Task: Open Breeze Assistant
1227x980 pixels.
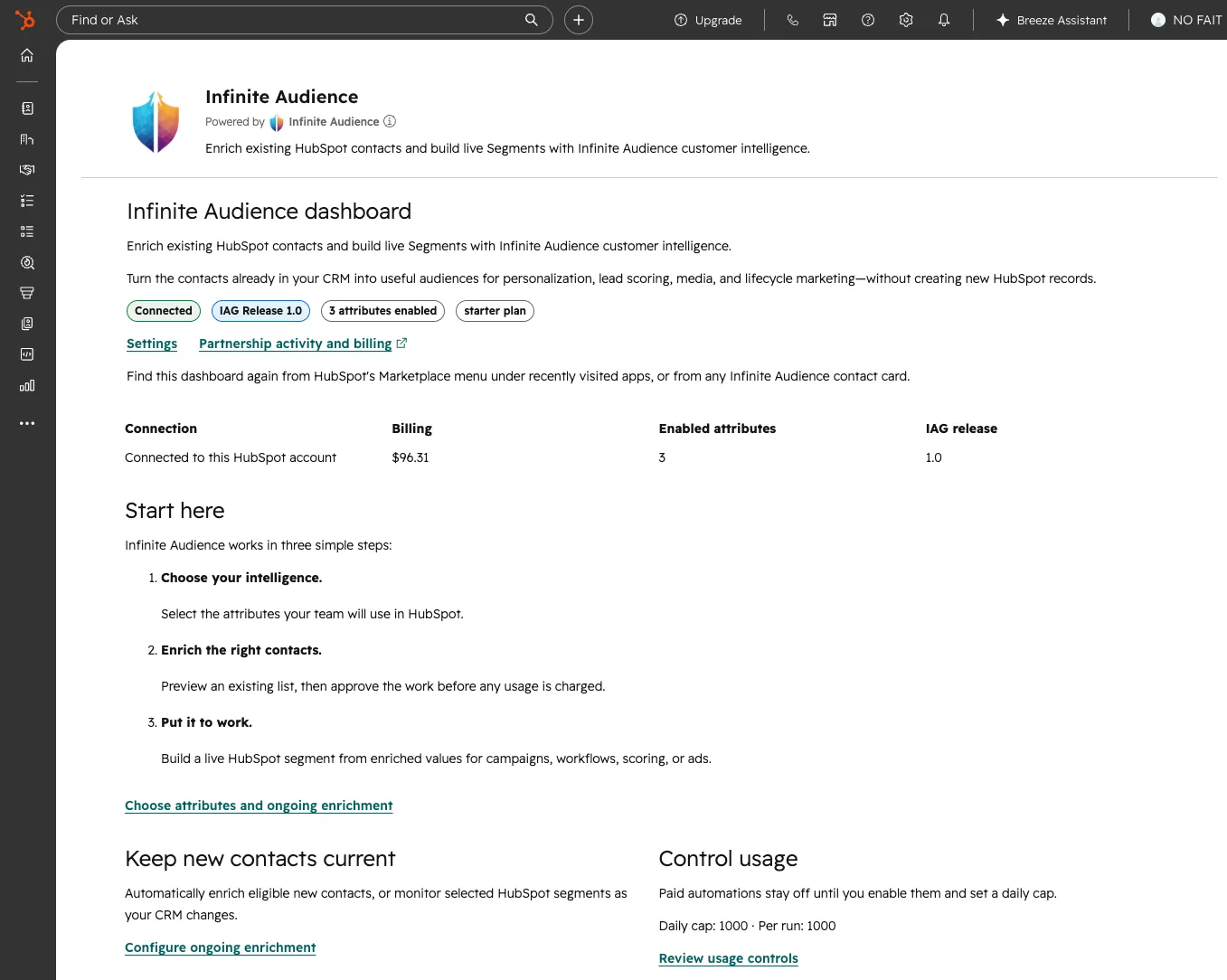Action: (1051, 20)
